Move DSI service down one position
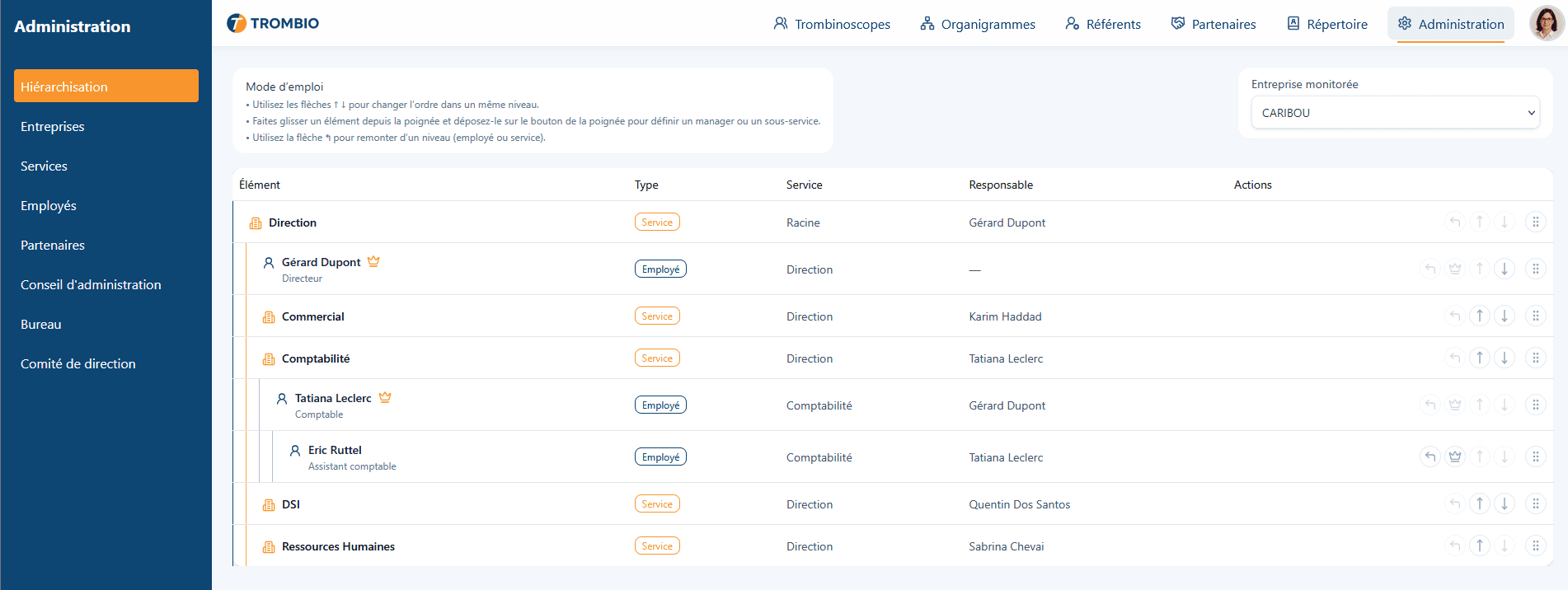The height and width of the screenshot is (590, 1568). pyautogui.click(x=1505, y=503)
